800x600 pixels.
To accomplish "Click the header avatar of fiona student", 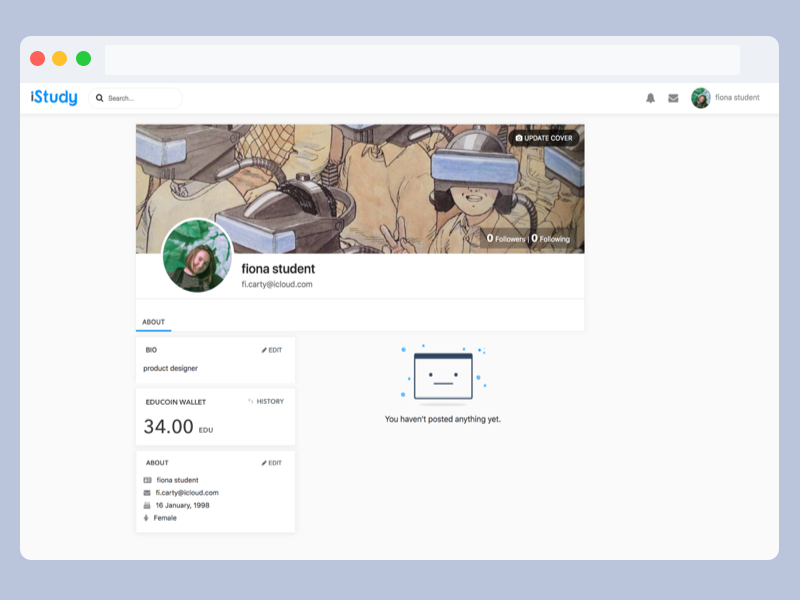I will (701, 98).
